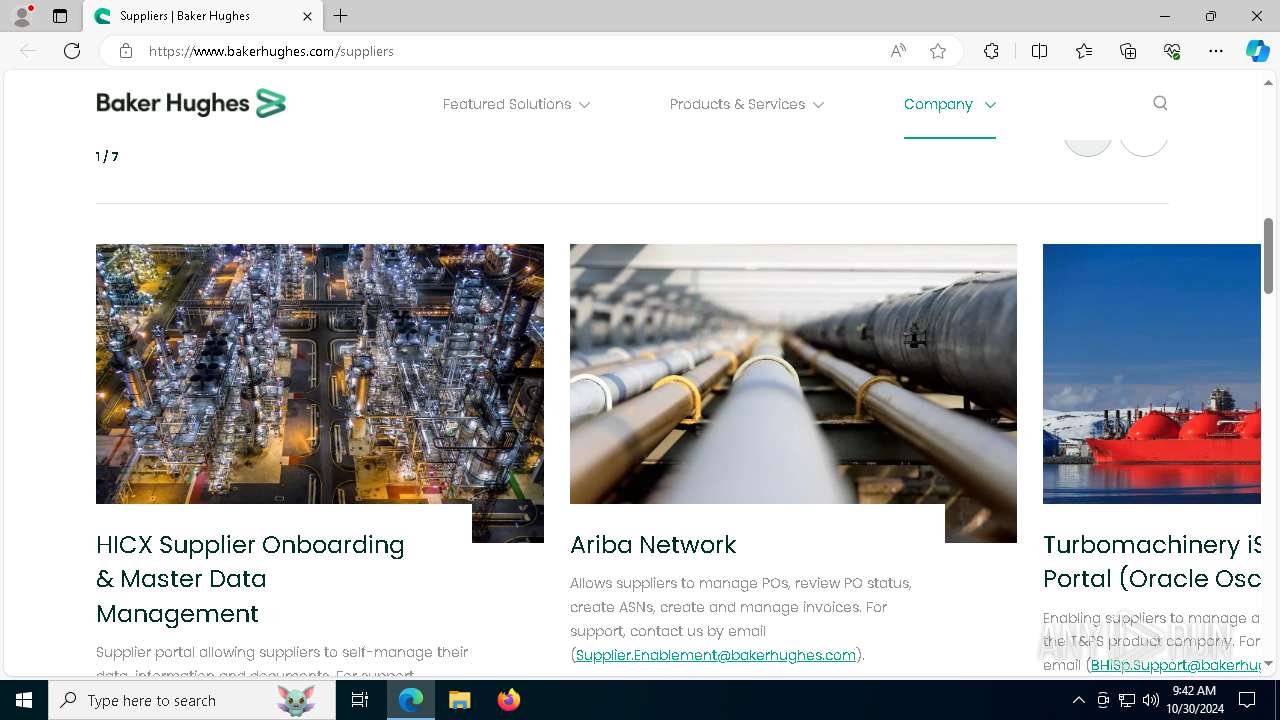Close the Suppliers | Baker Hughes tab
The width and height of the screenshot is (1280, 720).
point(307,16)
